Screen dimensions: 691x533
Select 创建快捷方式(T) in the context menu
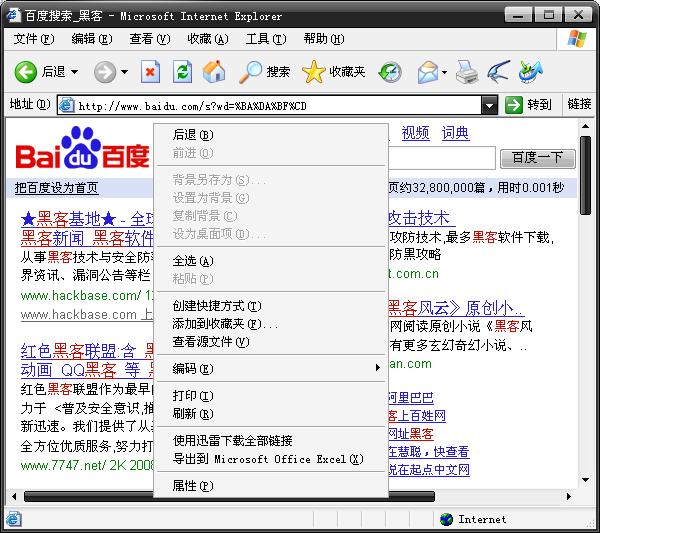tap(271, 306)
